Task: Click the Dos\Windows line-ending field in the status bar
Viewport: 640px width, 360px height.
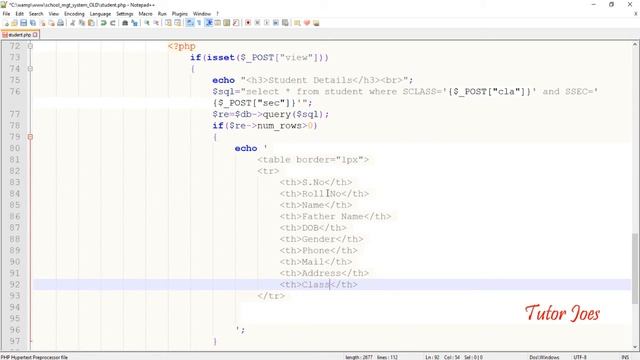Action: pos(544,357)
